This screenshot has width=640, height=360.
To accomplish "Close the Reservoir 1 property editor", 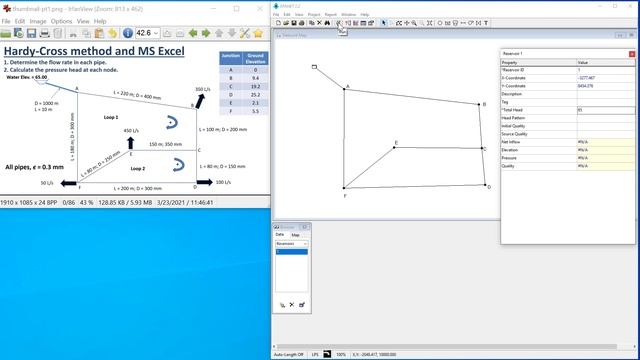I will [x=632, y=54].
